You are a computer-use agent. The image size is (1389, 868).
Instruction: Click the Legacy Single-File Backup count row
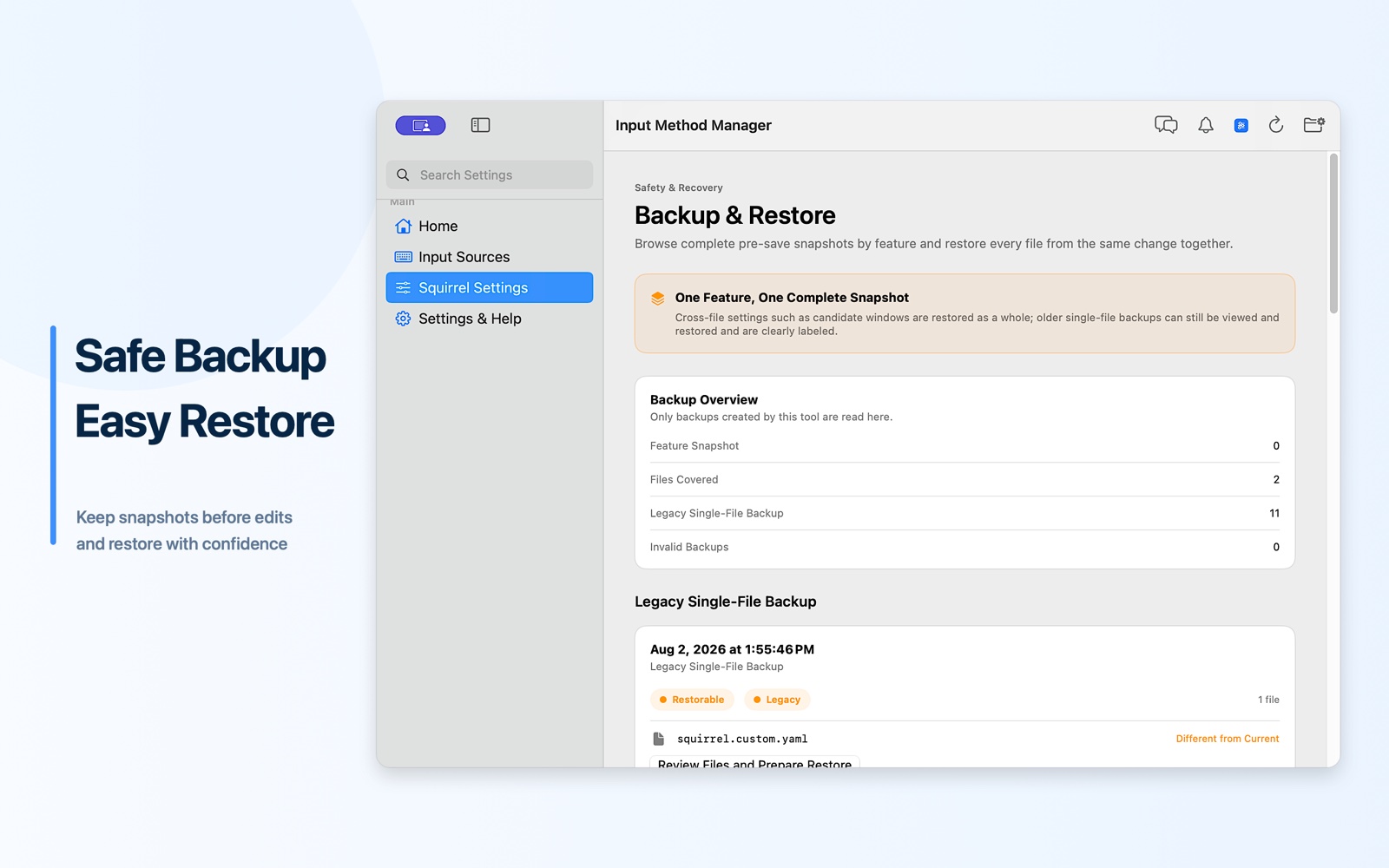tap(964, 514)
